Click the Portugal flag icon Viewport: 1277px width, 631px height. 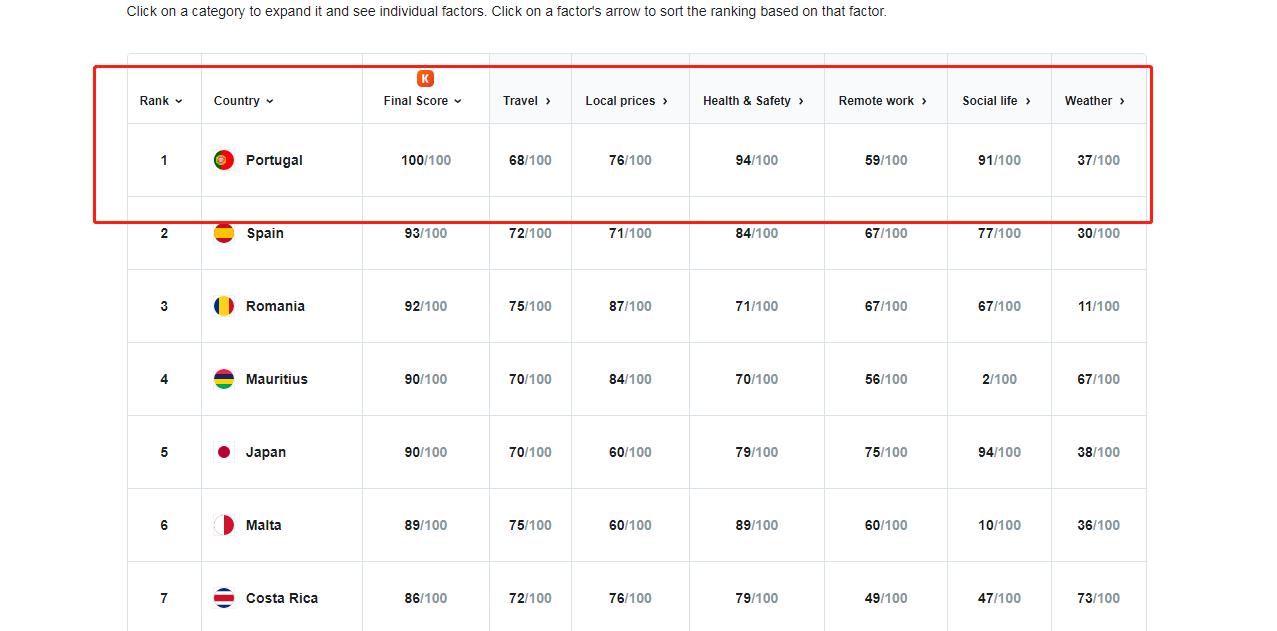tap(224, 160)
